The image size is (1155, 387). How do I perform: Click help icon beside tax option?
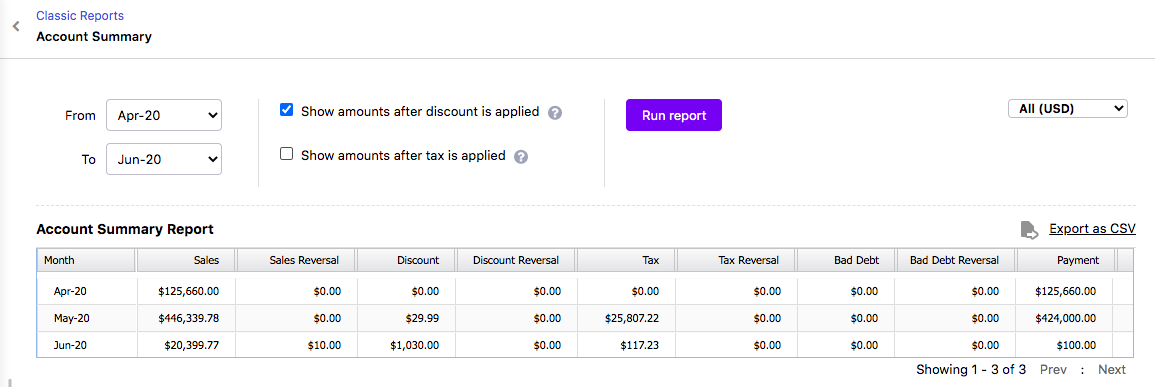click(521, 157)
